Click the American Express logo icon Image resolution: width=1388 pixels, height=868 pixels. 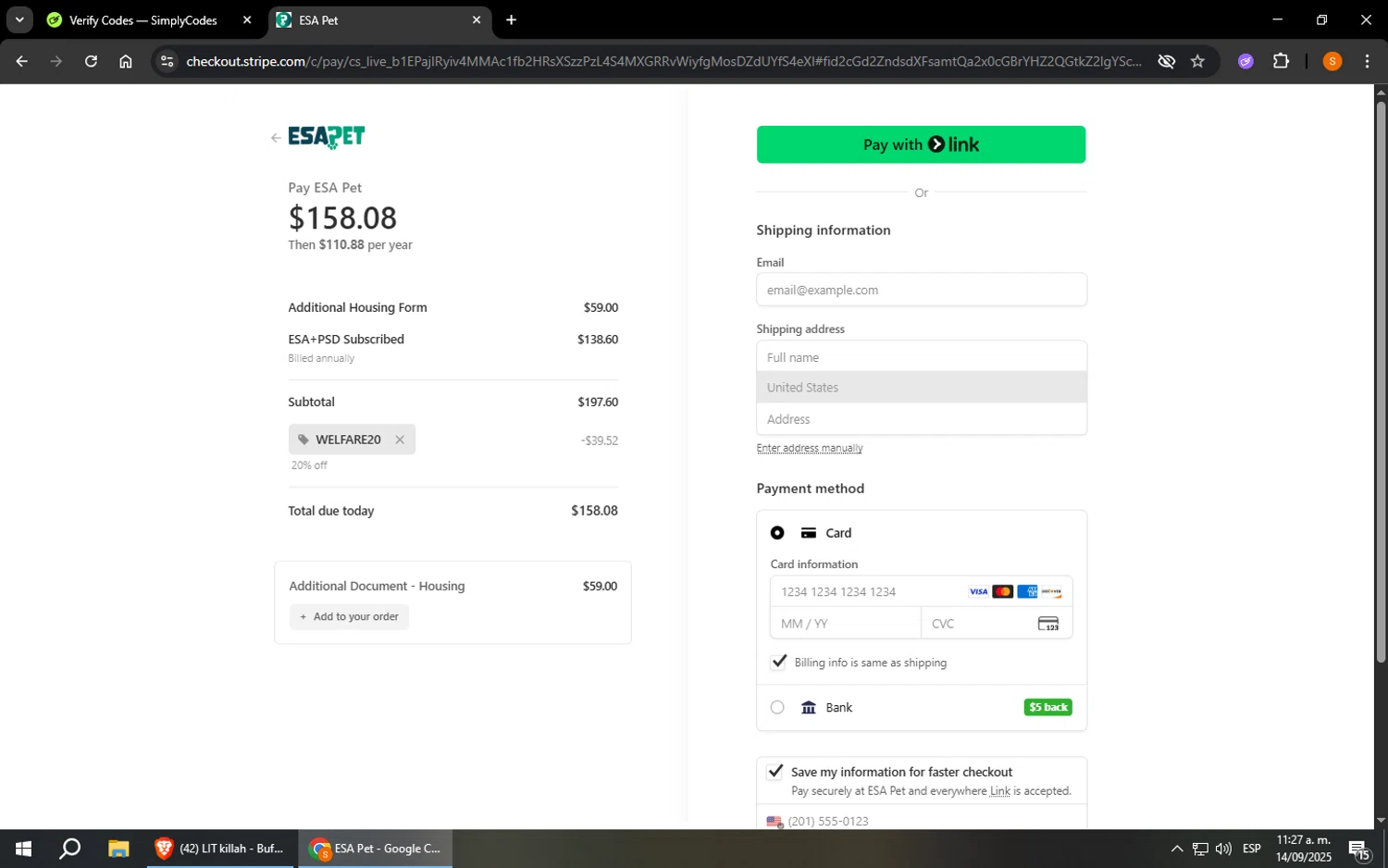pyautogui.click(x=1027, y=591)
